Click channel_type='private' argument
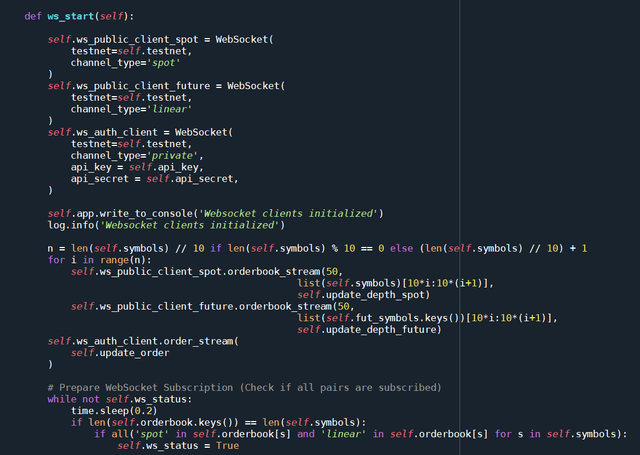Screen dimensions: 640x455 pyautogui.click(x=137, y=156)
